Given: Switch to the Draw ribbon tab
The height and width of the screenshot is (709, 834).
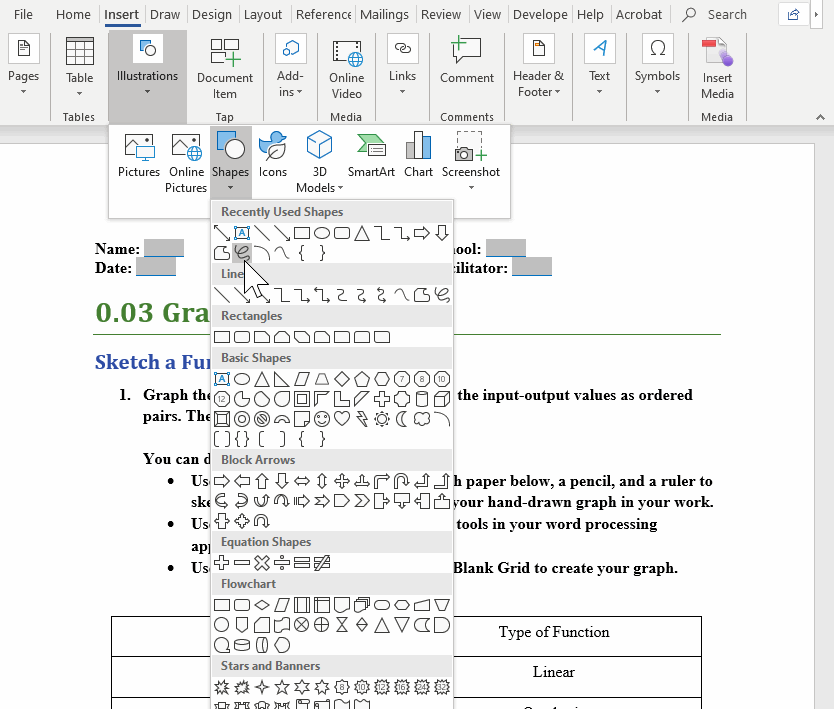Looking at the screenshot, I should 164,15.
